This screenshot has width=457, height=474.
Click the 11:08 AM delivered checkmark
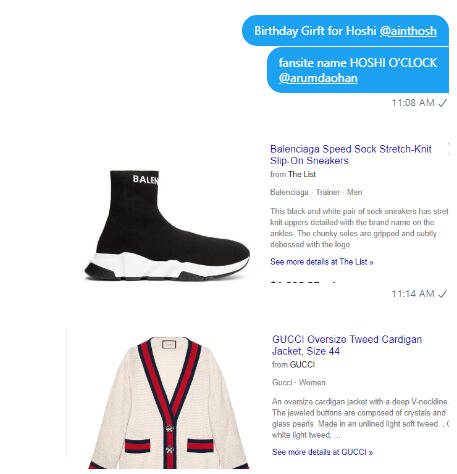tap(442, 103)
